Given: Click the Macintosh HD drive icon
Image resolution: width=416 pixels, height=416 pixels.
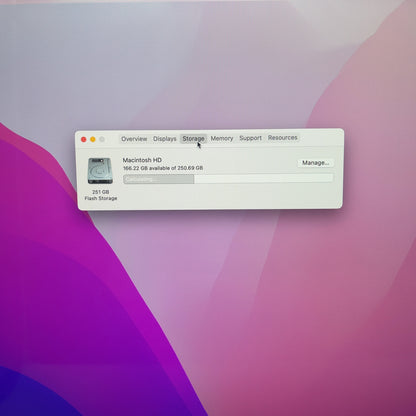Looking at the screenshot, I should pyautogui.click(x=100, y=171).
